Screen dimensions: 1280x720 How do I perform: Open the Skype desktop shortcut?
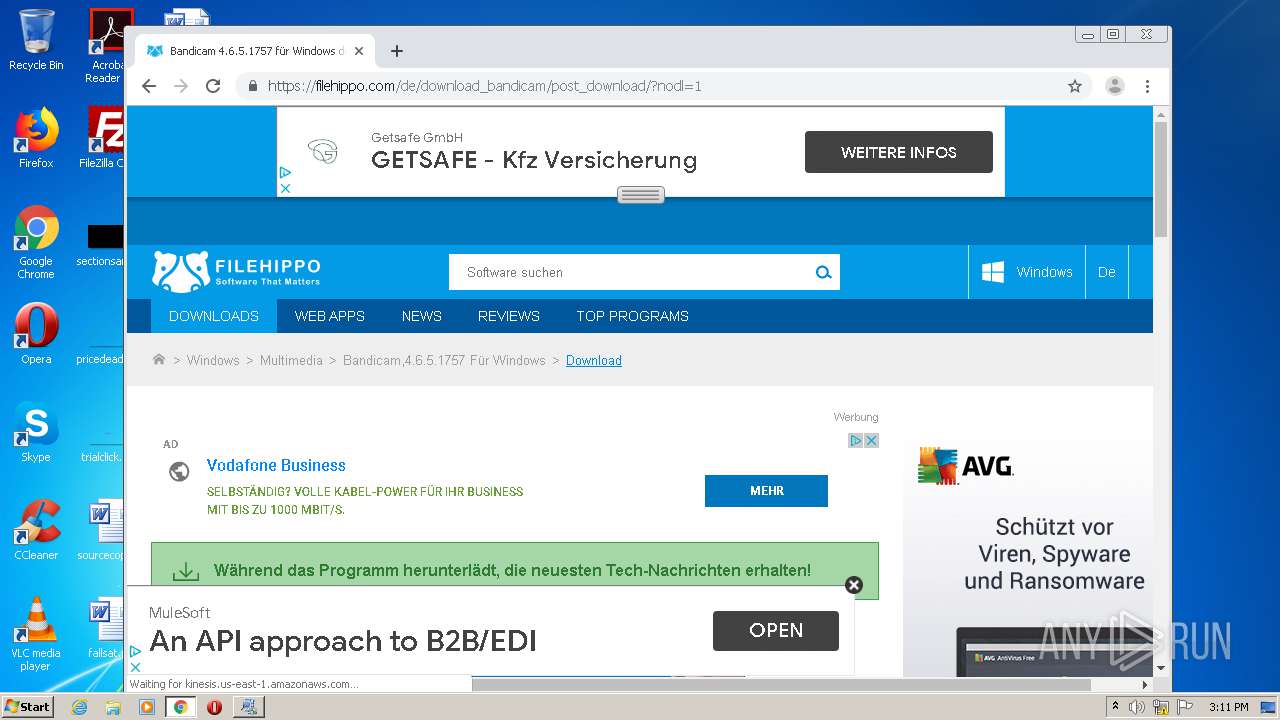tap(36, 433)
